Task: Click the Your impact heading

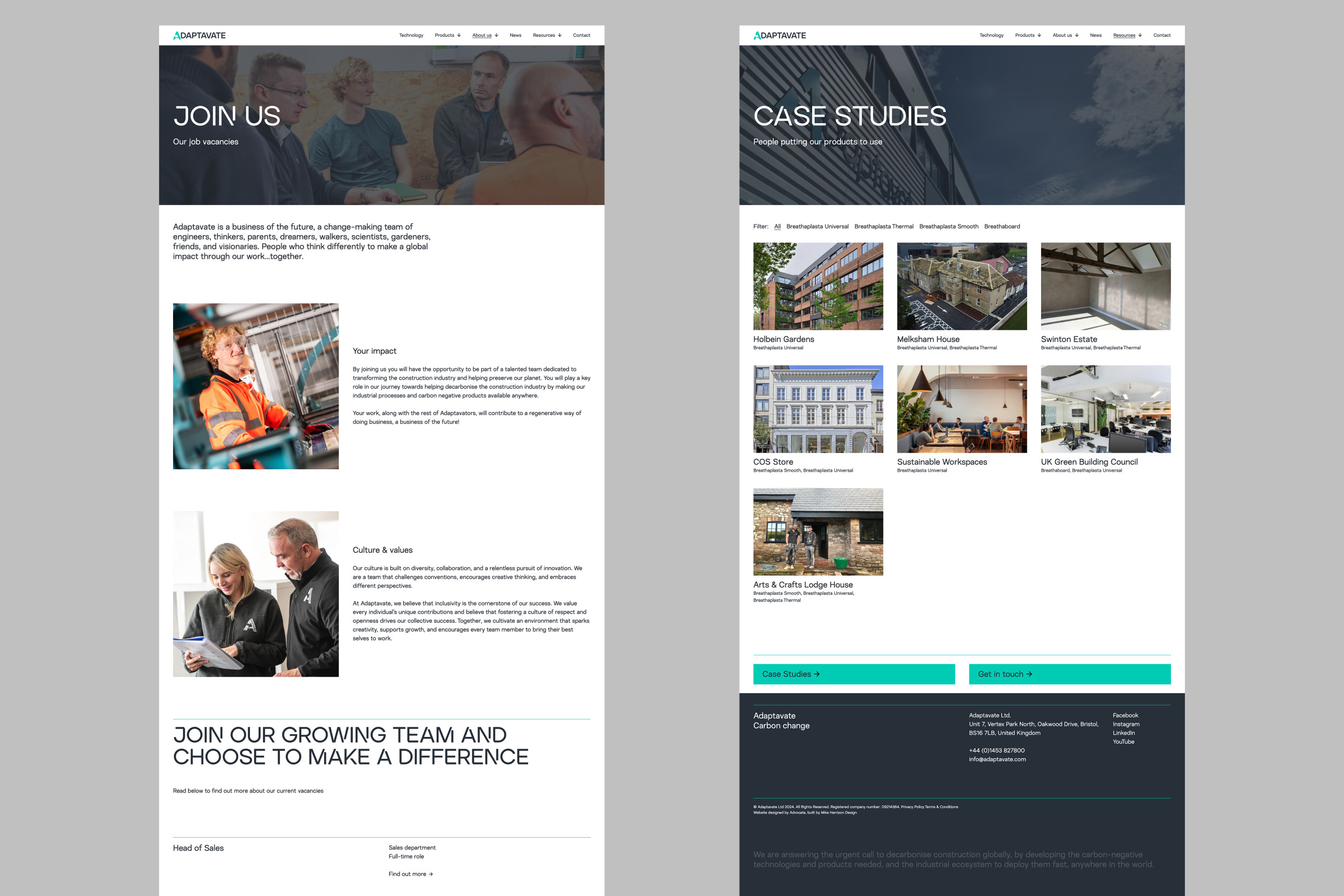Action: pyautogui.click(x=374, y=351)
